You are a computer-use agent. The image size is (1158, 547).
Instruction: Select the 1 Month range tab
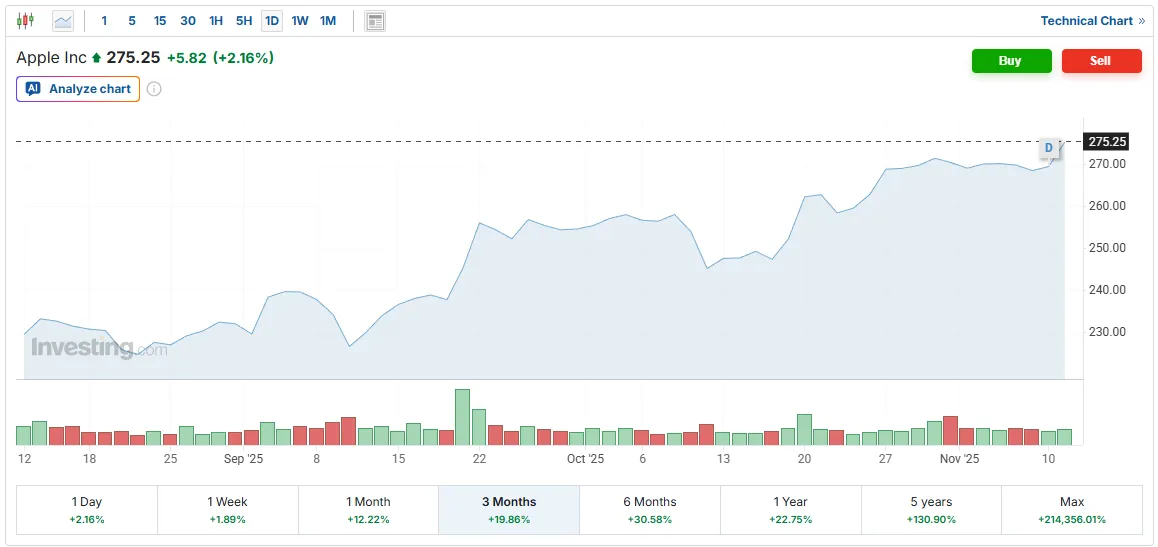tap(368, 510)
